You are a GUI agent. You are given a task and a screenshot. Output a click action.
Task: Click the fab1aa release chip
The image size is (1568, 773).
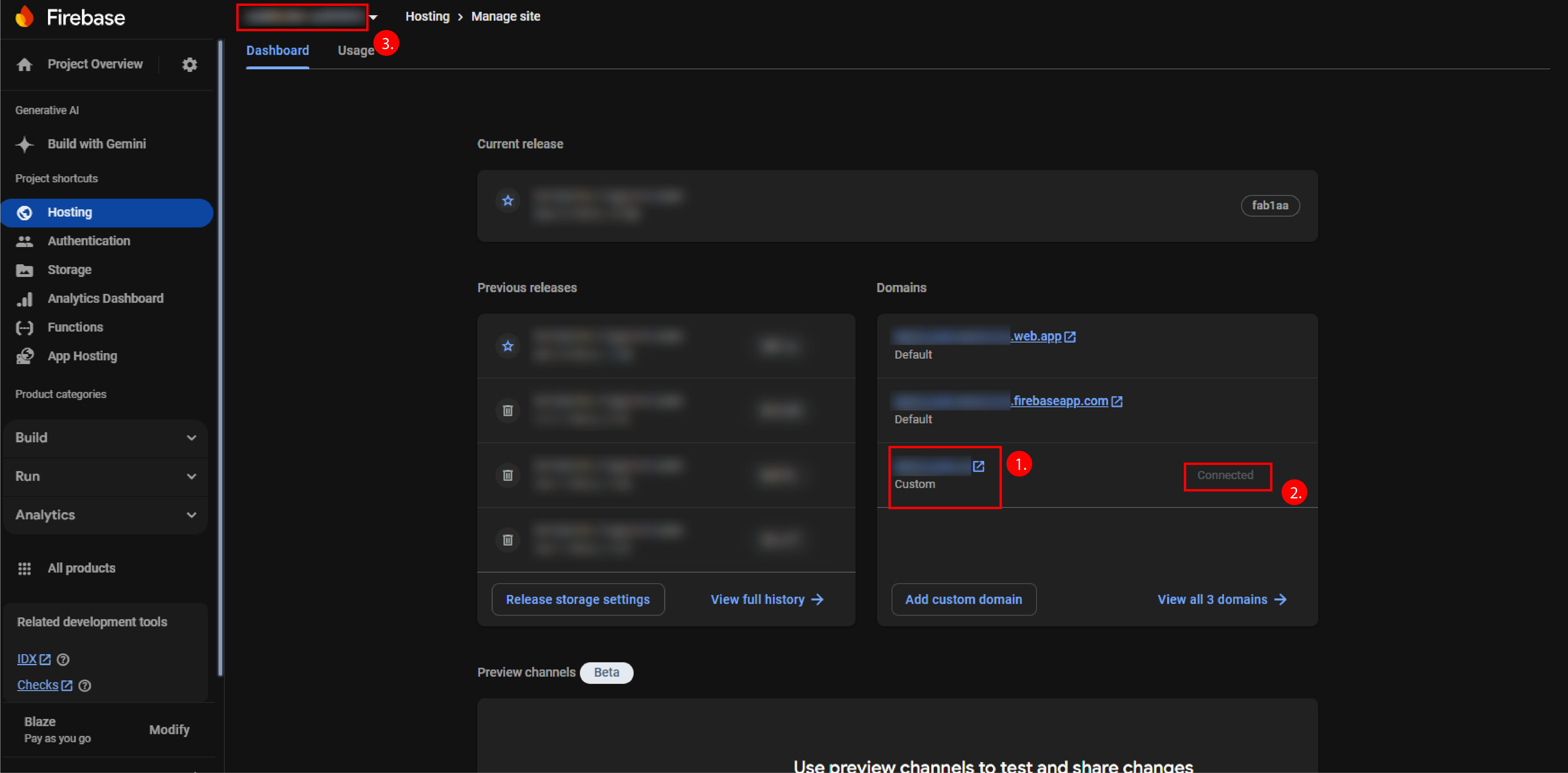(x=1270, y=206)
